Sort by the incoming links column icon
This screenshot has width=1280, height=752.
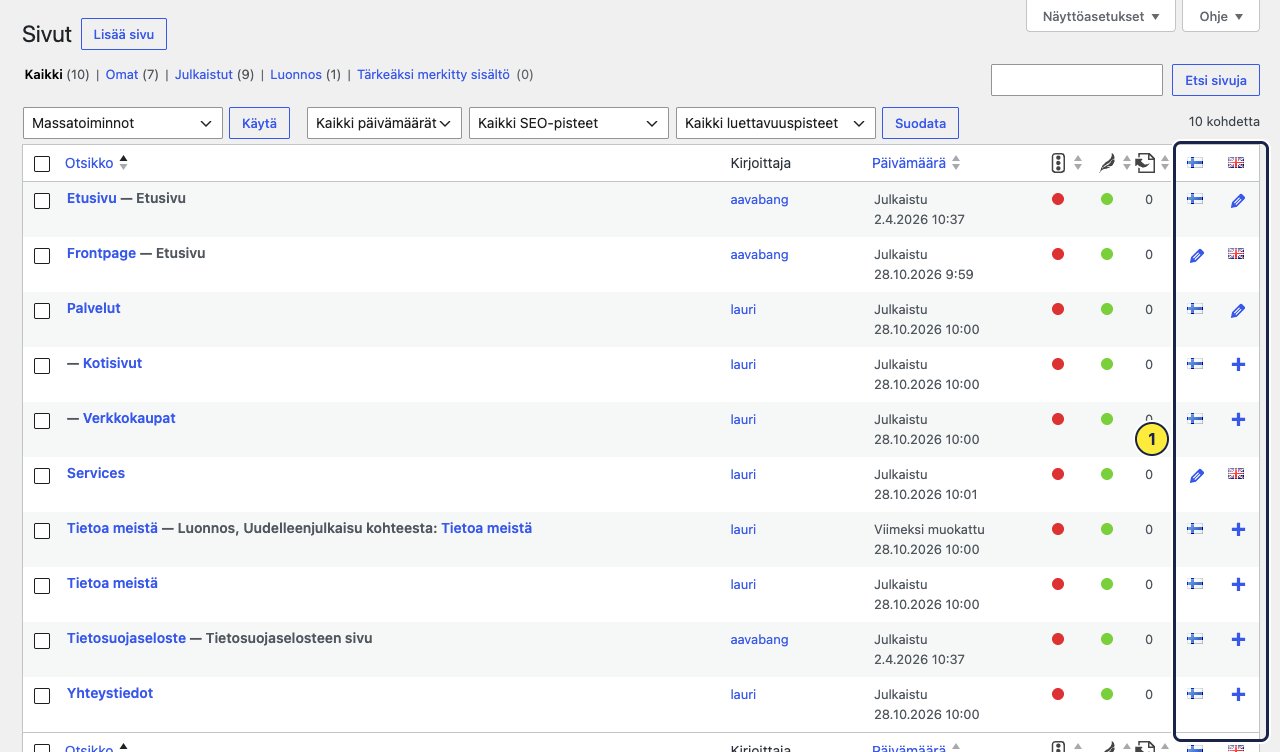coord(1146,163)
